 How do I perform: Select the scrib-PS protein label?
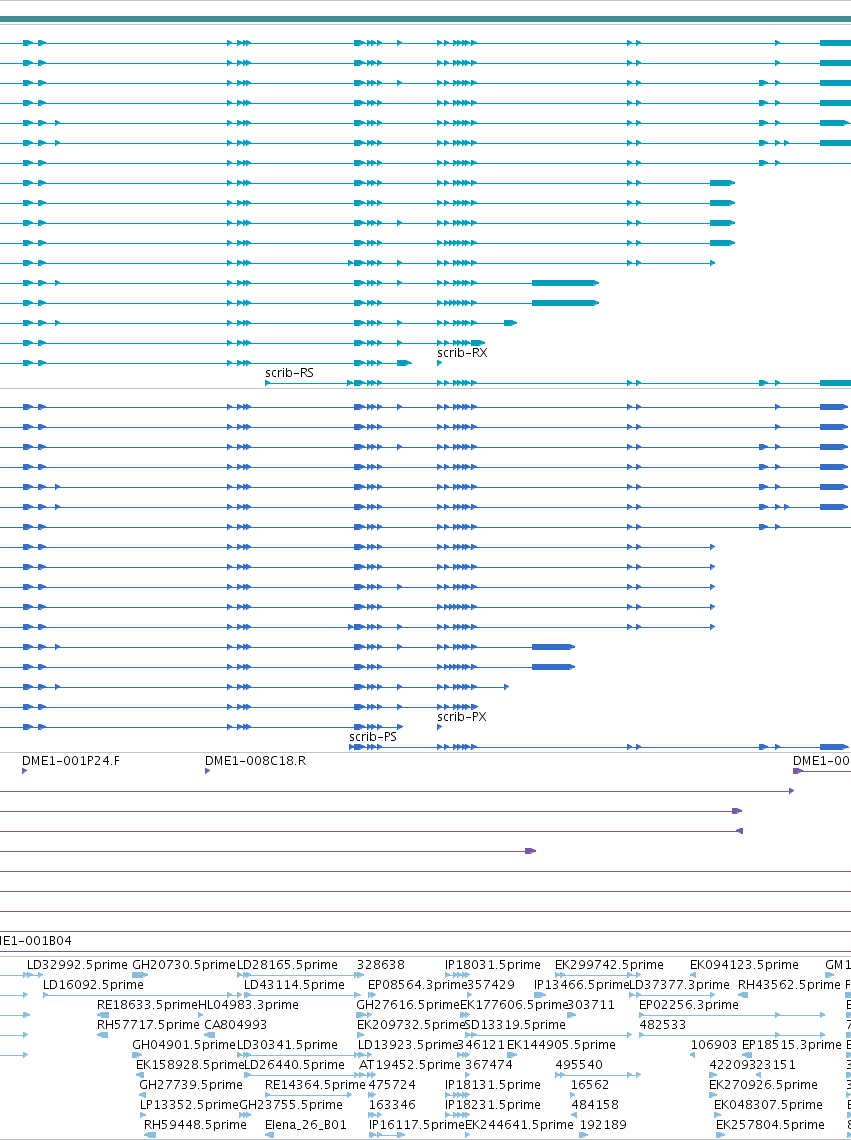373,737
